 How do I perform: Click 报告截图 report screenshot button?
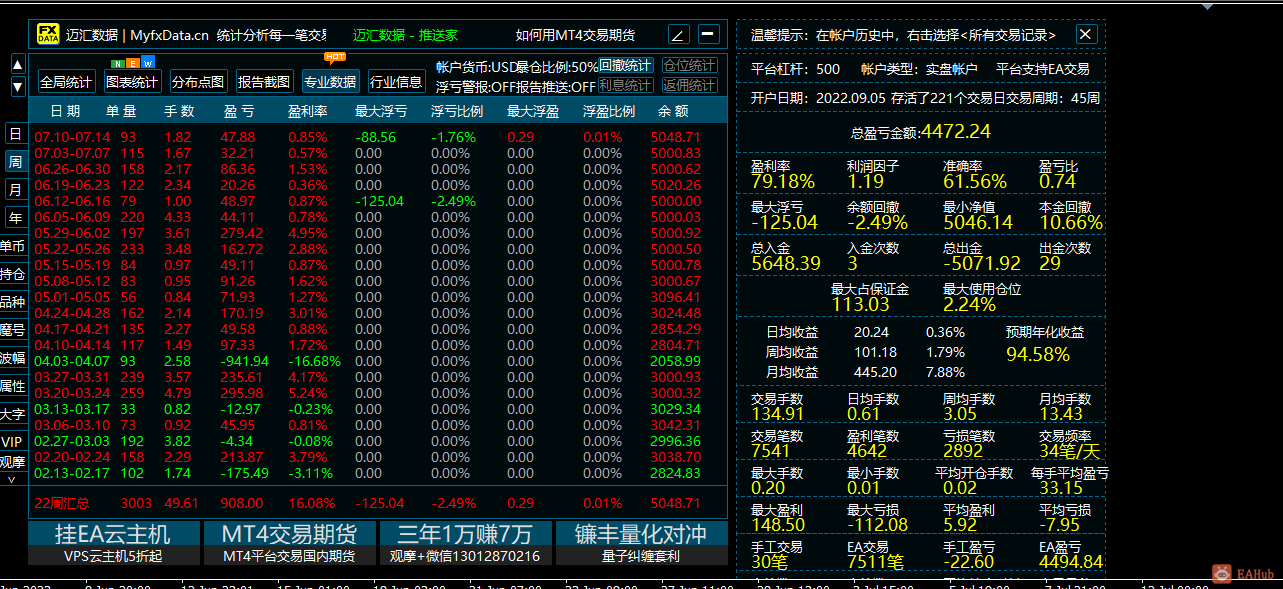[x=264, y=82]
